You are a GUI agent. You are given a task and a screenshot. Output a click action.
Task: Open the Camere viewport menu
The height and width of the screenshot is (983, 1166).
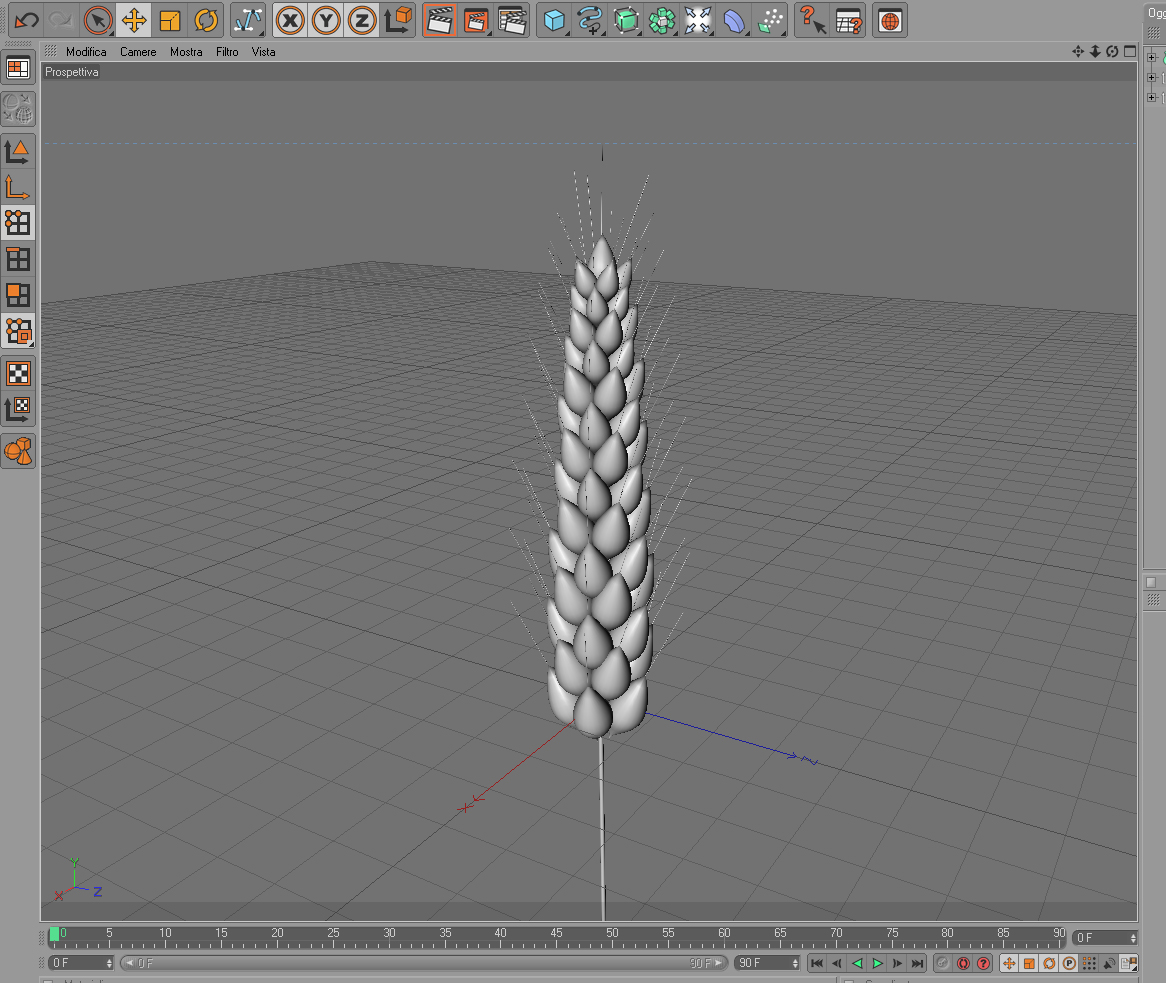pyautogui.click(x=138, y=51)
